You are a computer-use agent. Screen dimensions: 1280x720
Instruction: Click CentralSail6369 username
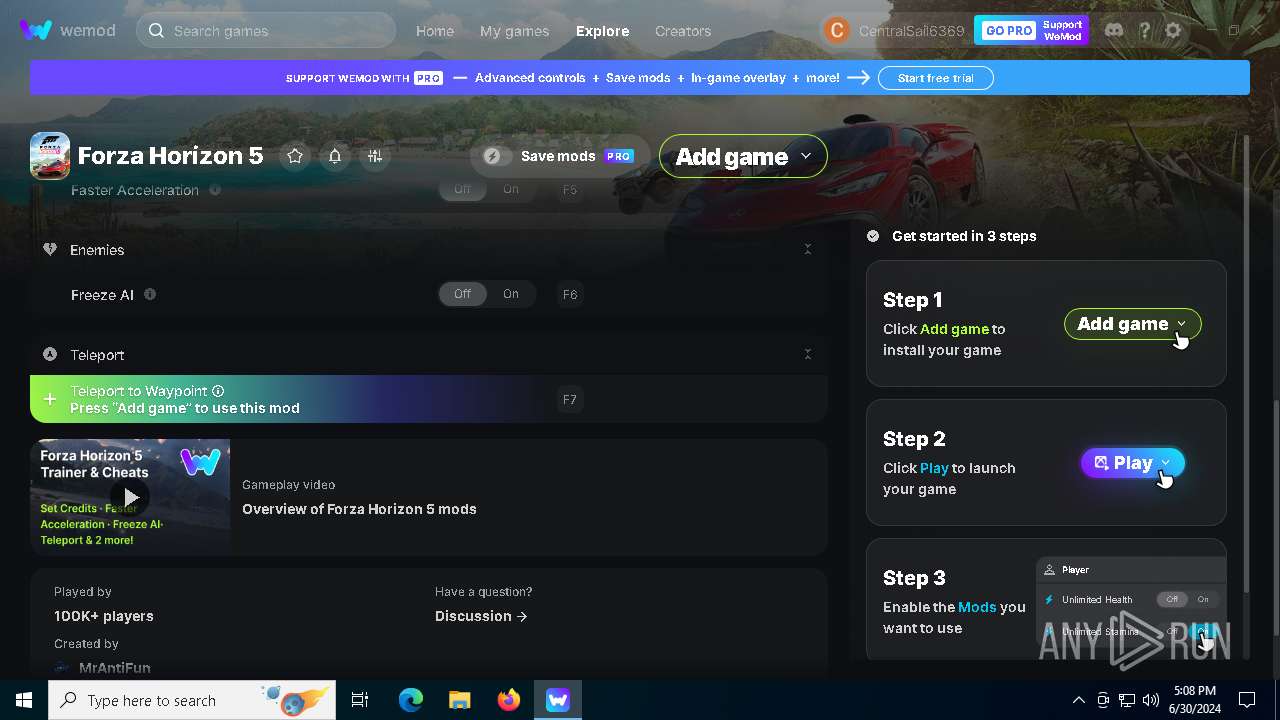(x=911, y=31)
